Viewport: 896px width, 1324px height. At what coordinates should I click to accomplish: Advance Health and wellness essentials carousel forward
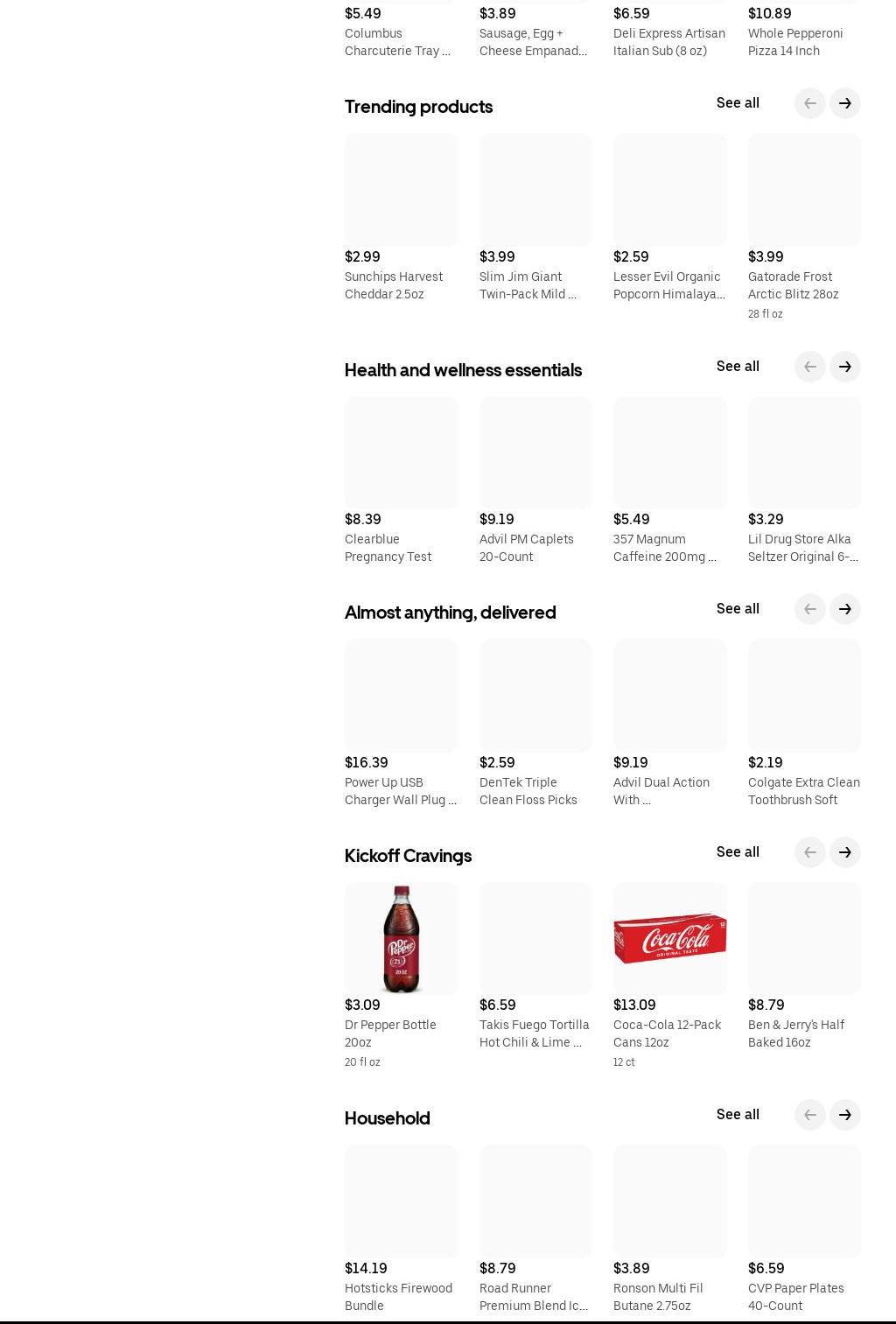point(844,367)
